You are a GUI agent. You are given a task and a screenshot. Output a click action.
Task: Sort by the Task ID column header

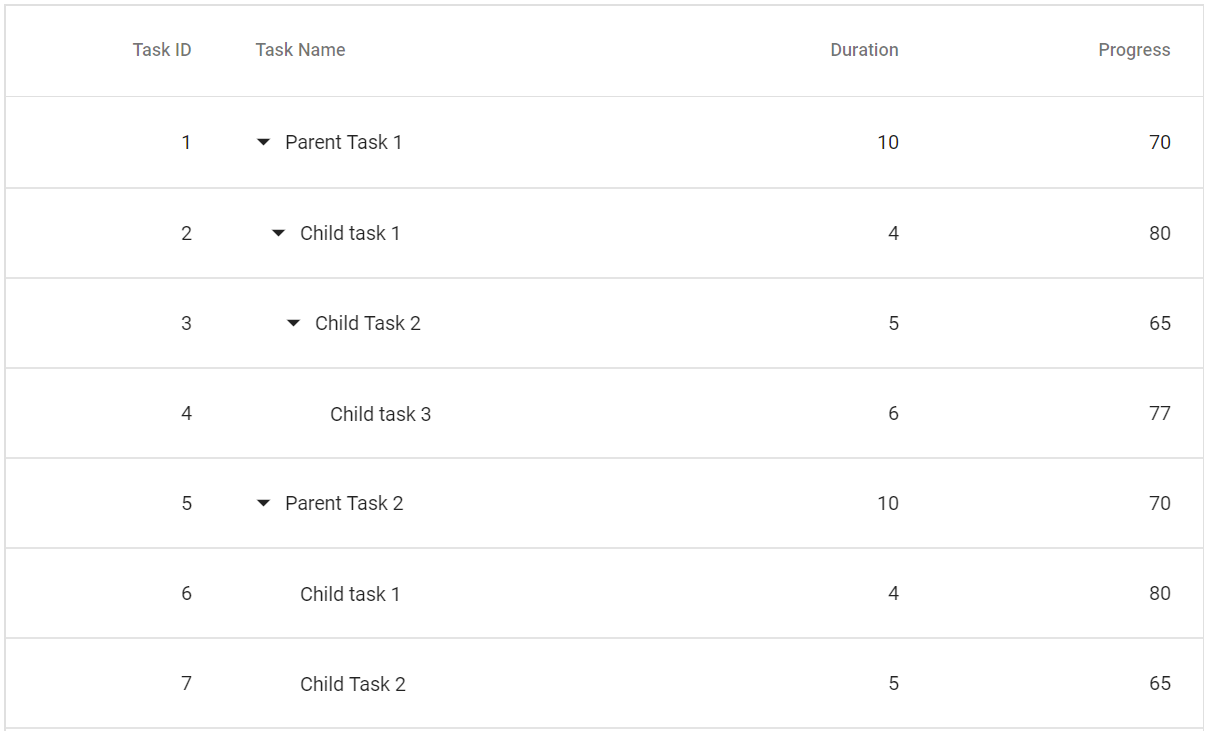pyautogui.click(x=161, y=49)
